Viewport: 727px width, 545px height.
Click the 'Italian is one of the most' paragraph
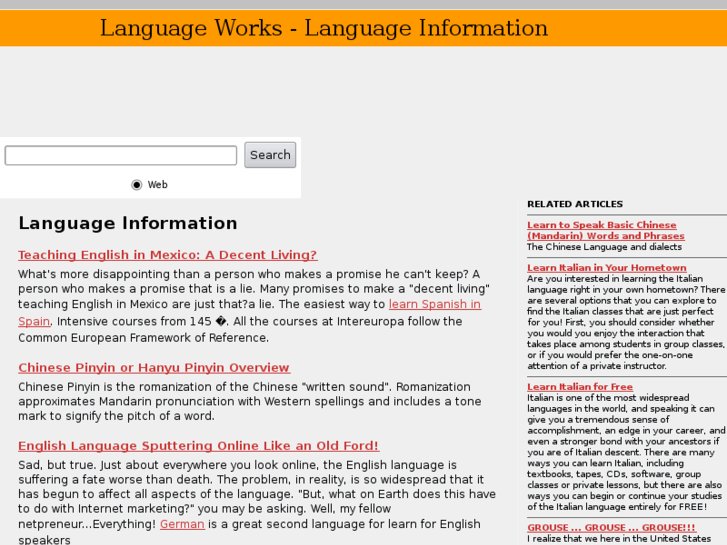tap(626, 452)
